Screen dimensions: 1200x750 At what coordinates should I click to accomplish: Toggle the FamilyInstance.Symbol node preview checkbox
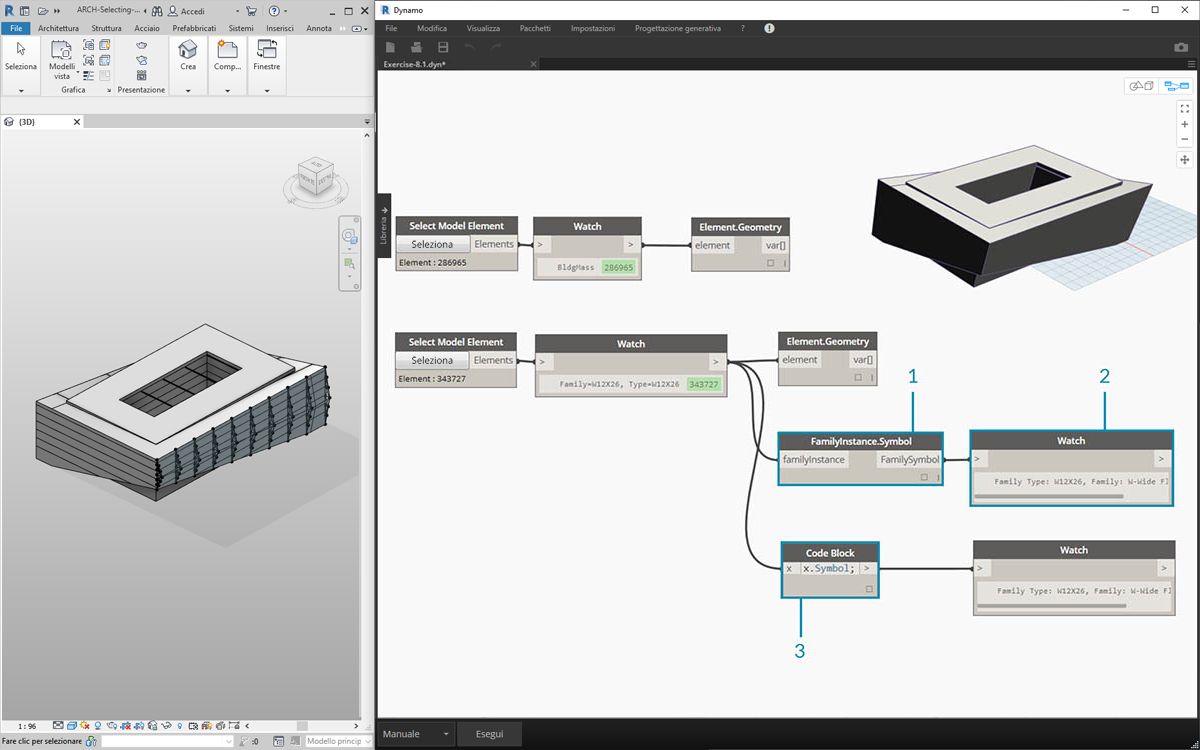point(925,477)
